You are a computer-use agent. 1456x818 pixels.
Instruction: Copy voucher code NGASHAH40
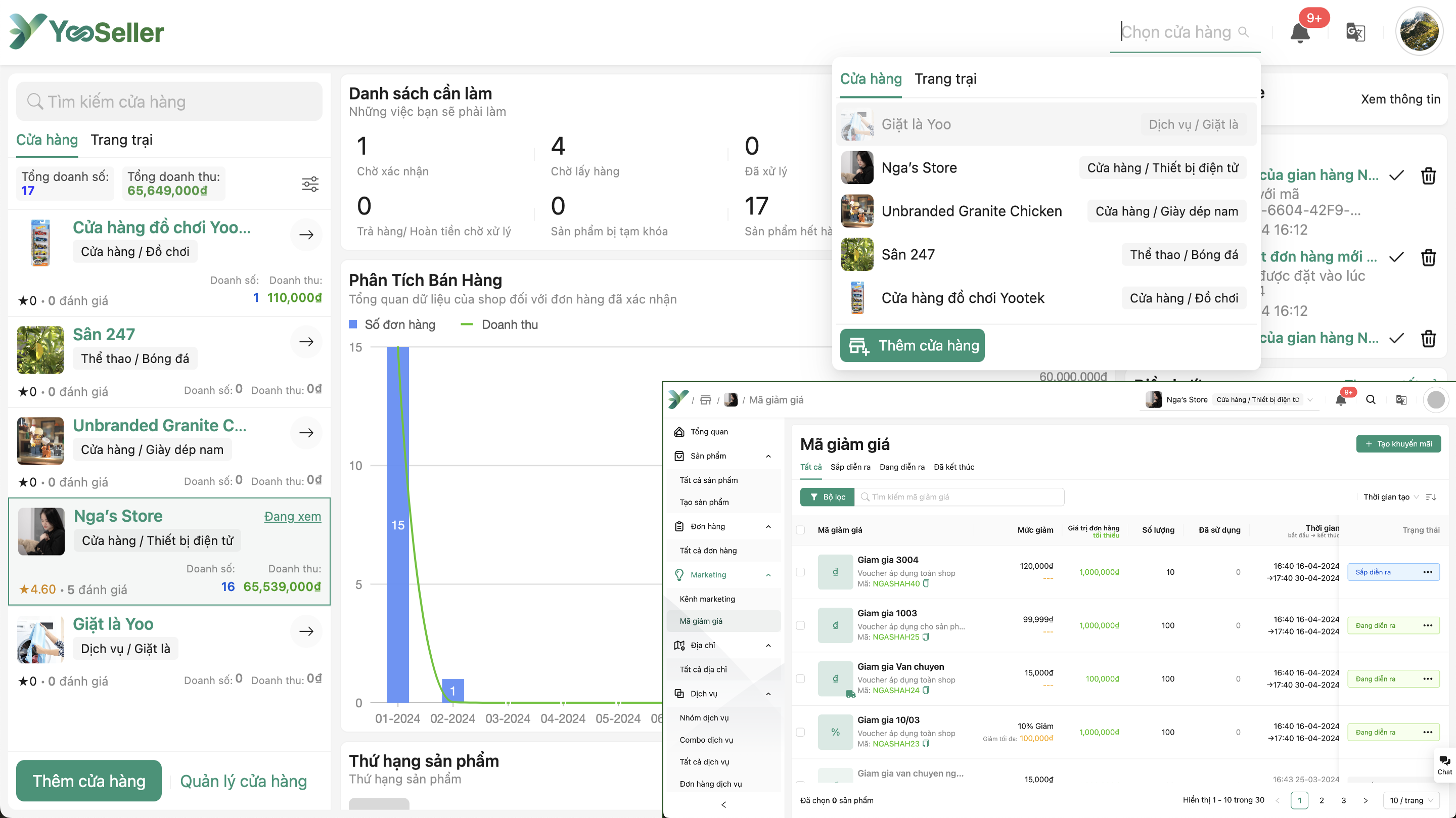point(926,583)
